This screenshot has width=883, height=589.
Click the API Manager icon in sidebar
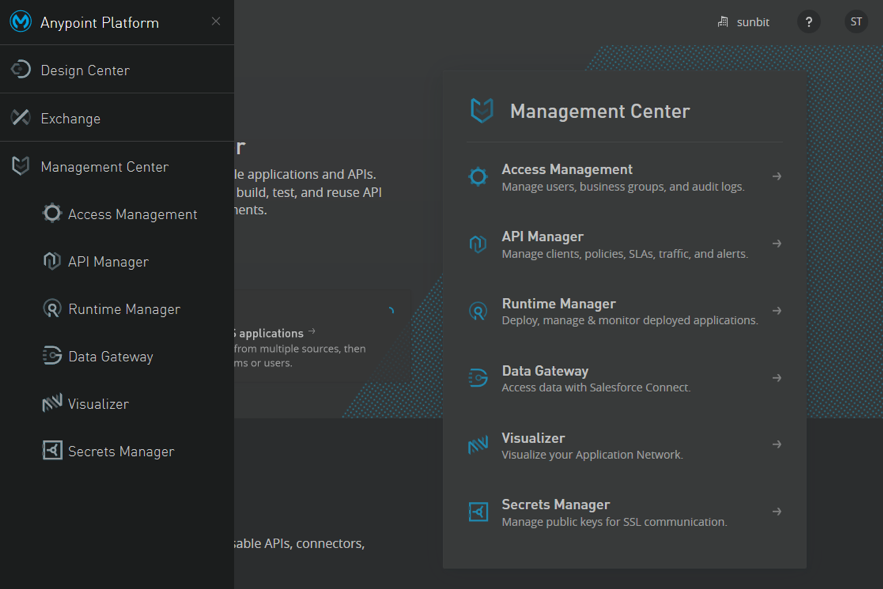[x=52, y=261]
